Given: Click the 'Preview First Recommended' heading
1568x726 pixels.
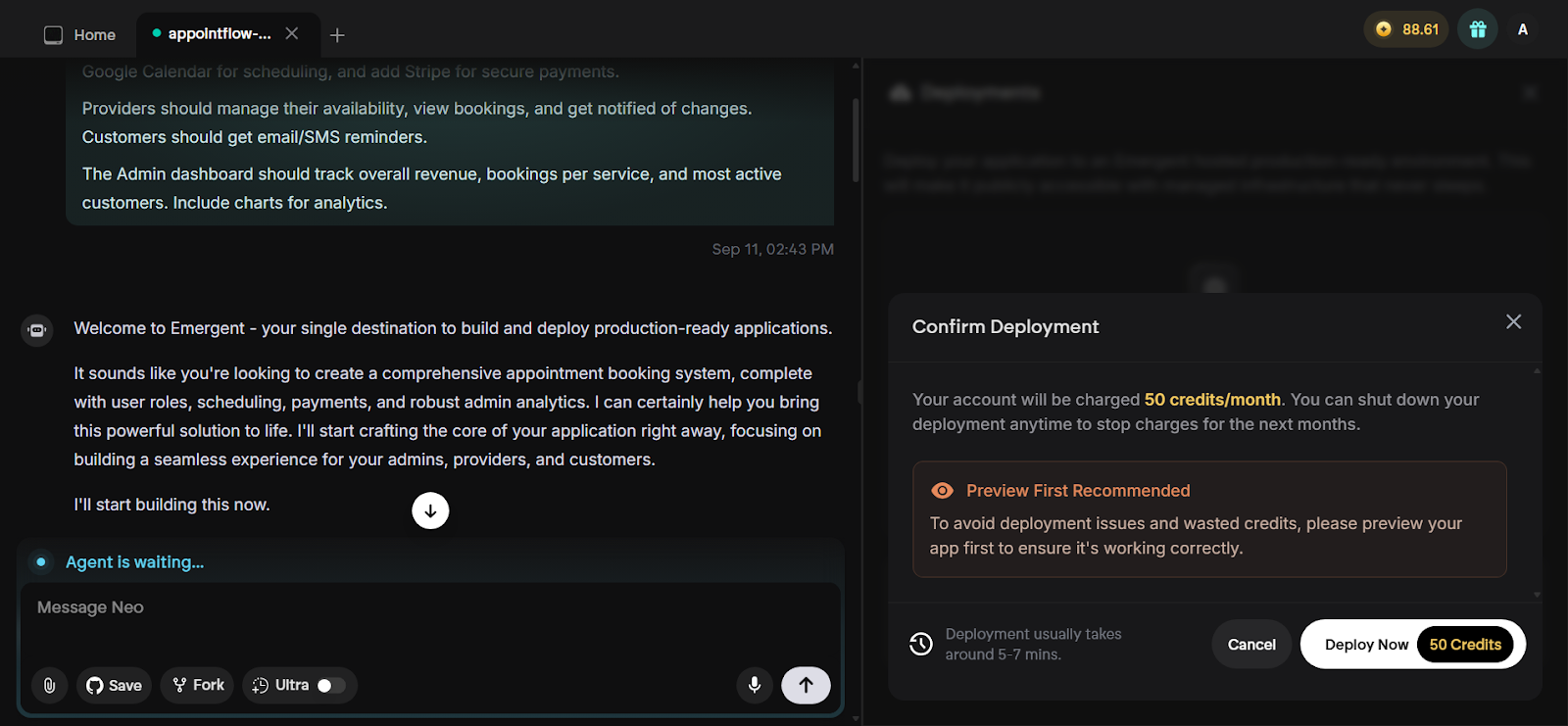Looking at the screenshot, I should [x=1078, y=491].
